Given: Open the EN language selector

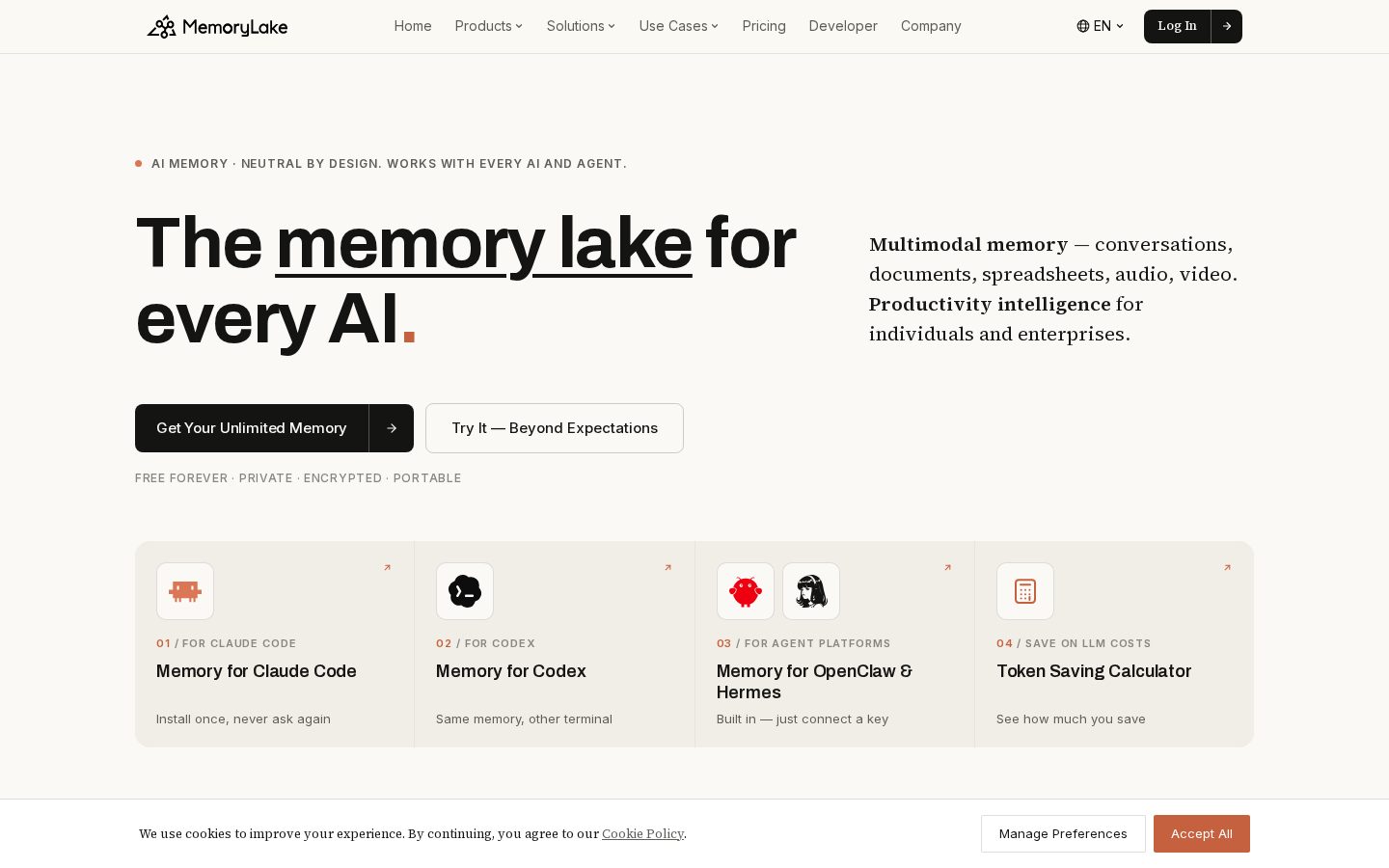Looking at the screenshot, I should (x=1101, y=26).
